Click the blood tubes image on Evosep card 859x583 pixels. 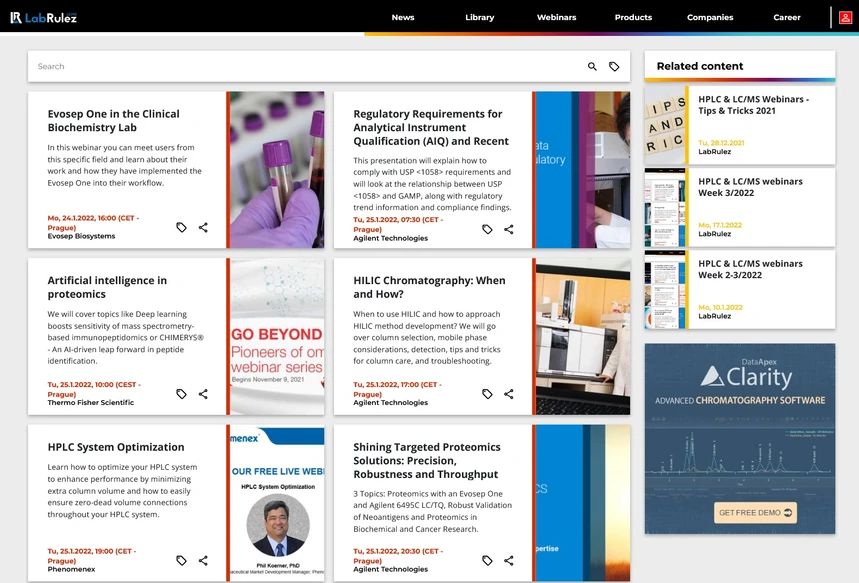[x=277, y=170]
